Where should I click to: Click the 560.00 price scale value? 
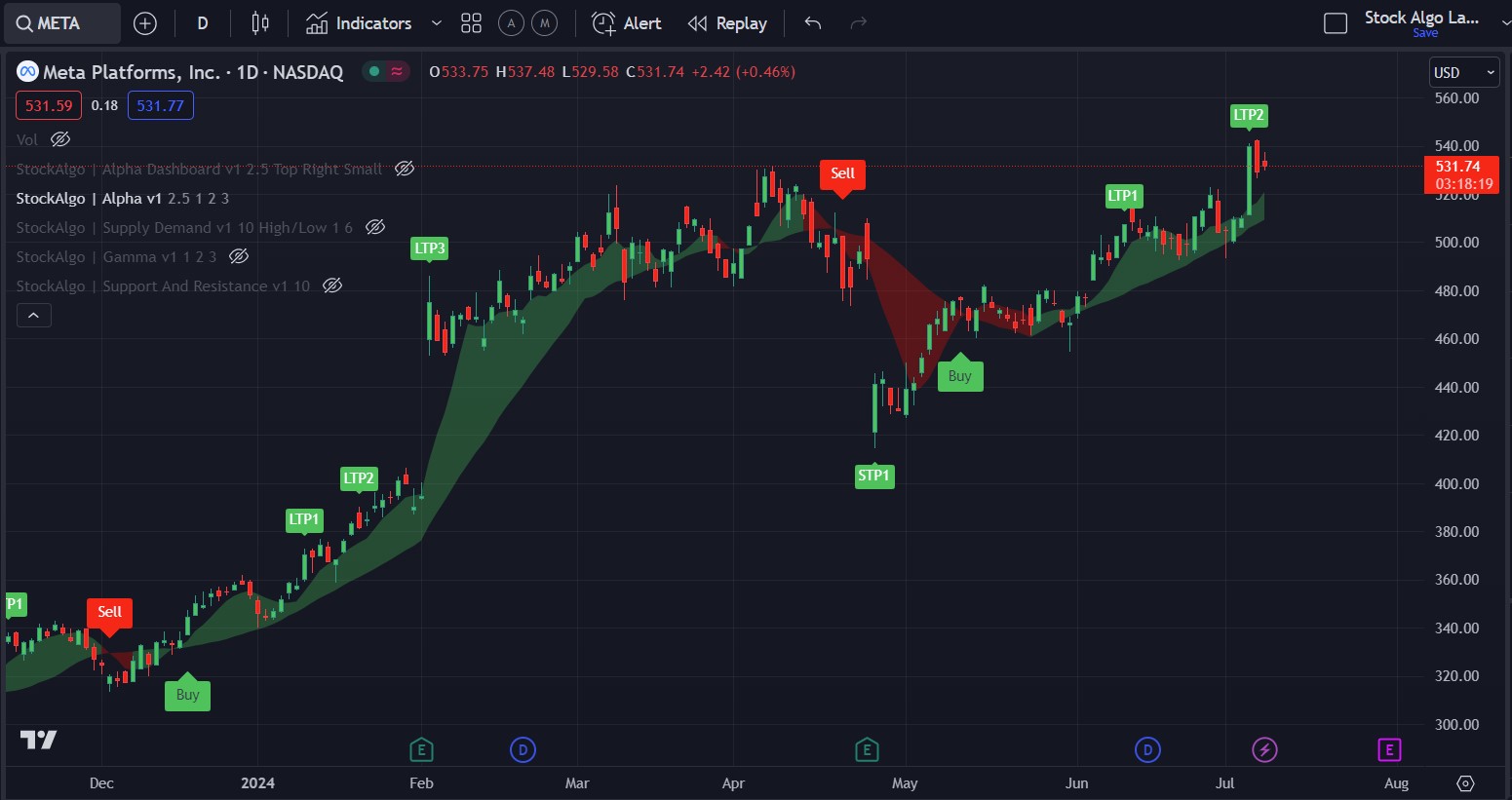pos(1456,98)
